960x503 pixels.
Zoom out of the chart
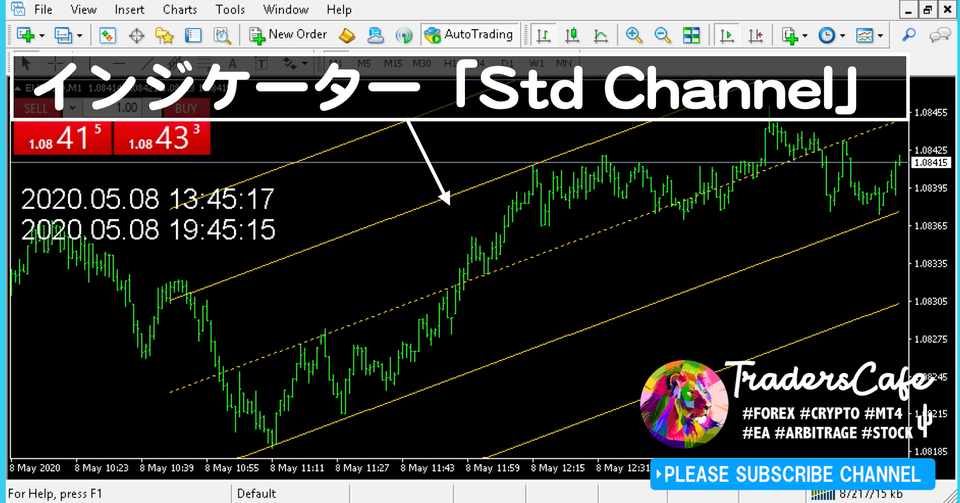click(x=662, y=35)
